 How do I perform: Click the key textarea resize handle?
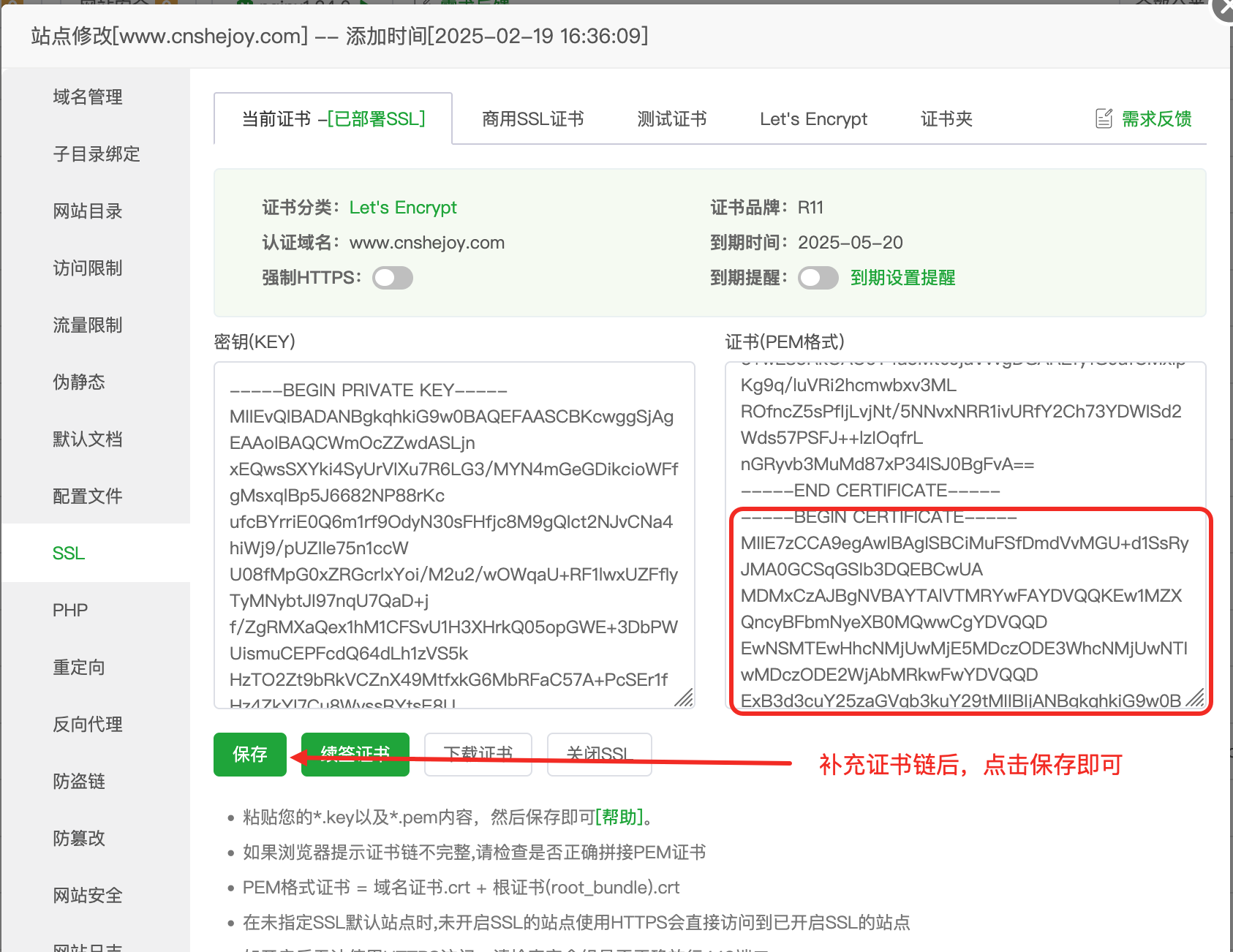click(x=684, y=698)
